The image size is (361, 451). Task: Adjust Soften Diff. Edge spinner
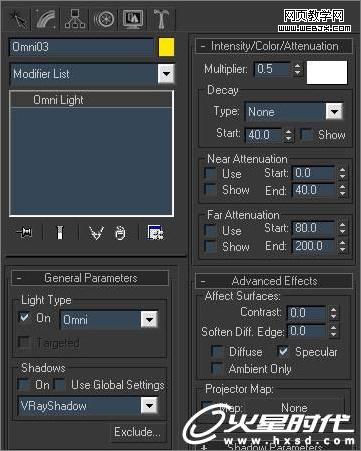click(x=333, y=331)
